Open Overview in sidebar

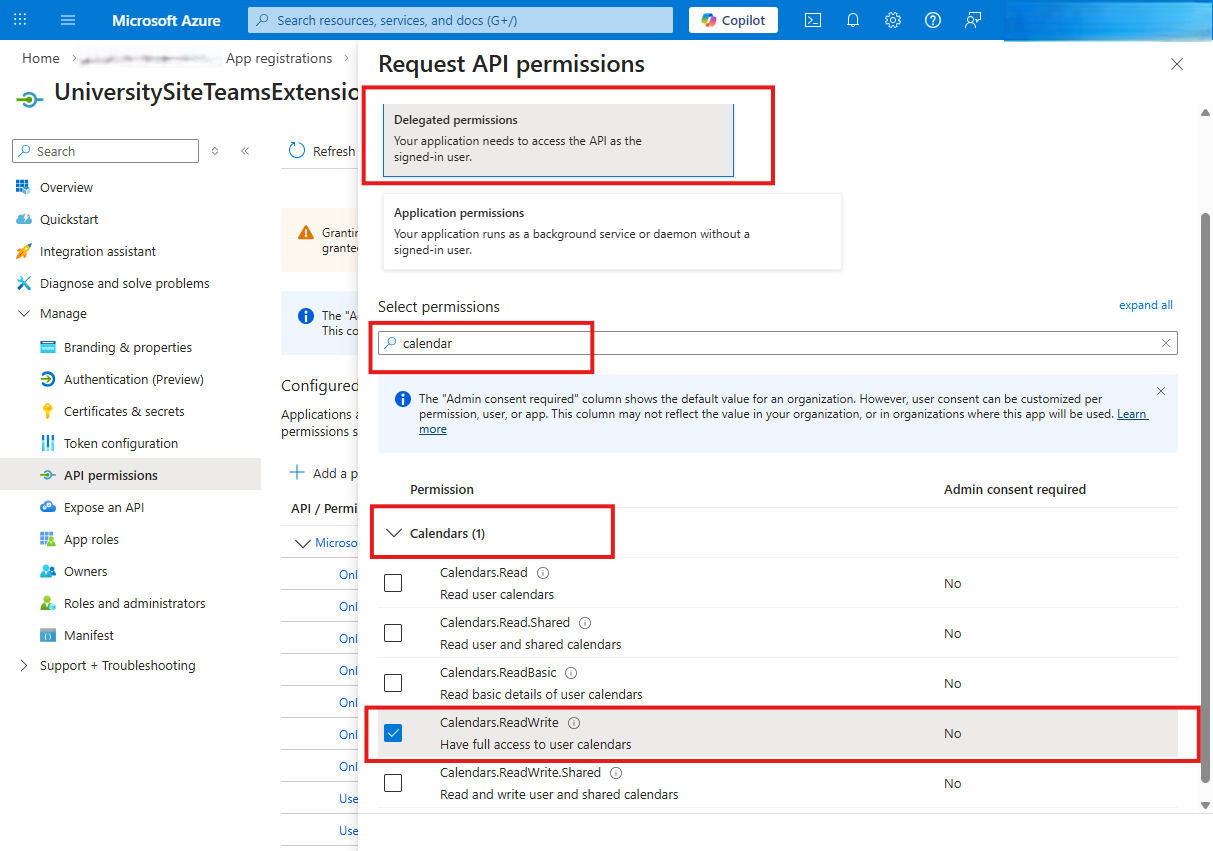66,187
